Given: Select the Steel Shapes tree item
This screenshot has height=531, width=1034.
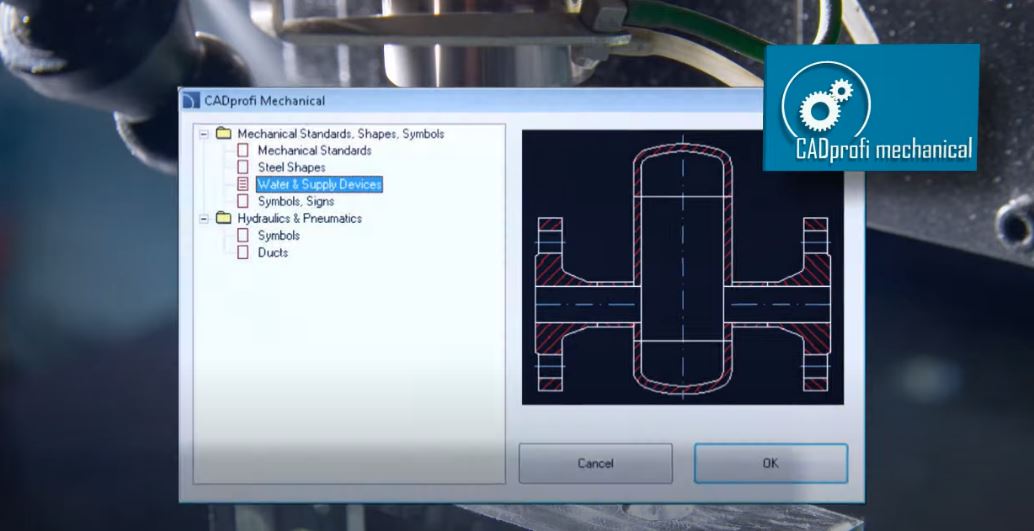Looking at the screenshot, I should pos(291,168).
